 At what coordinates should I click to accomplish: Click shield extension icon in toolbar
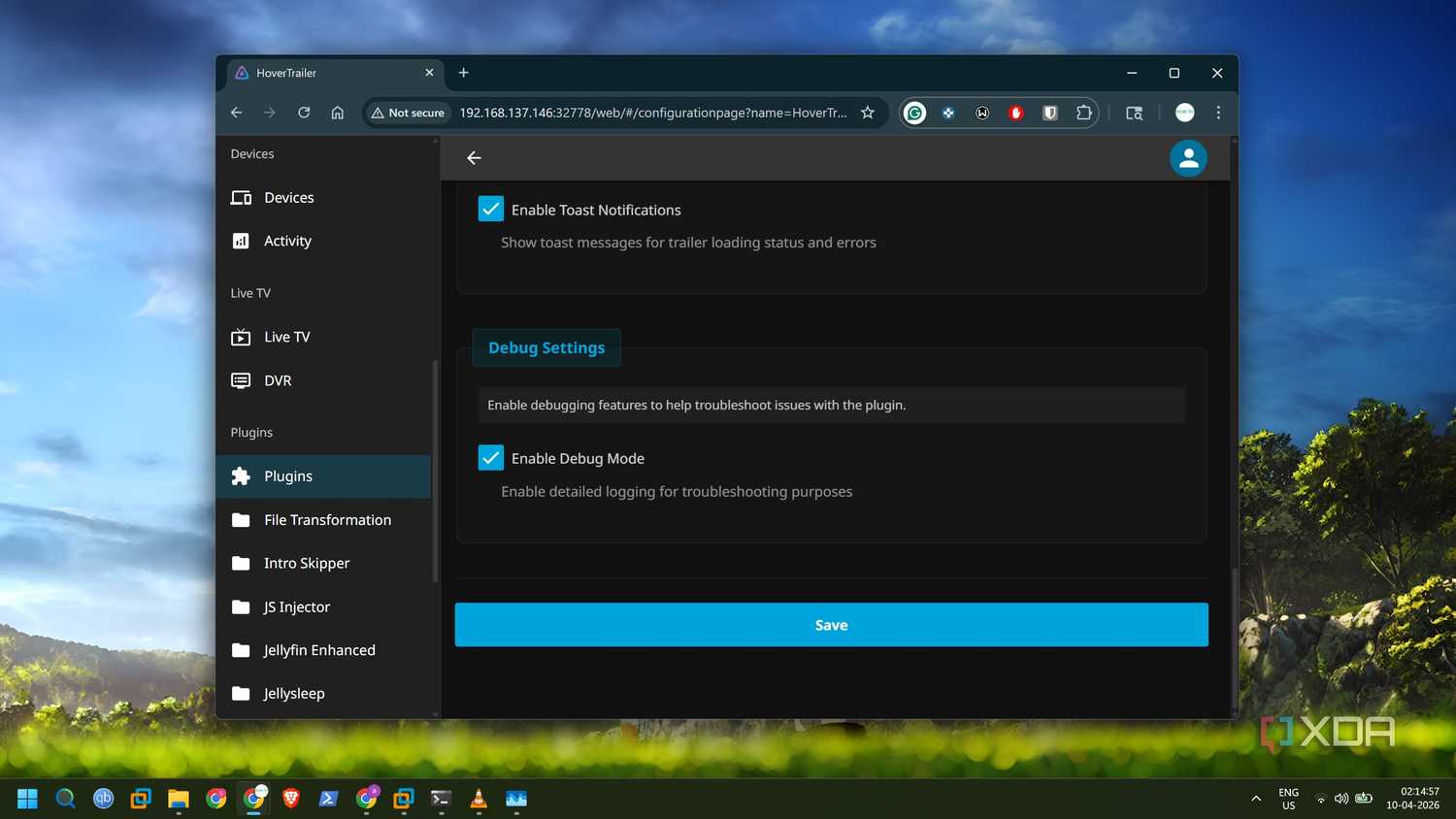tap(1050, 113)
